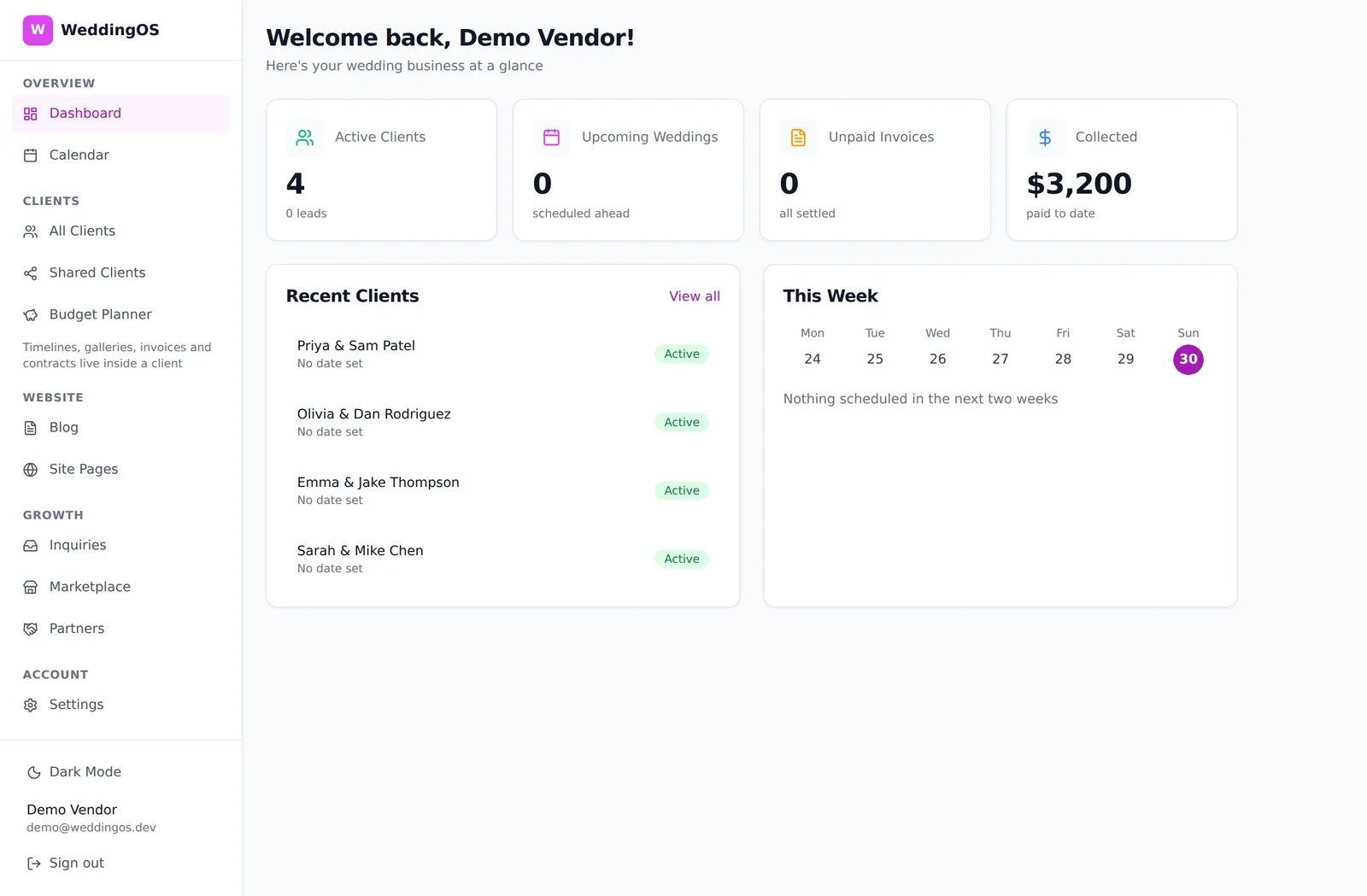Select Tuesday 25 in This Week
This screenshot has width=1367, height=896.
[875, 360]
